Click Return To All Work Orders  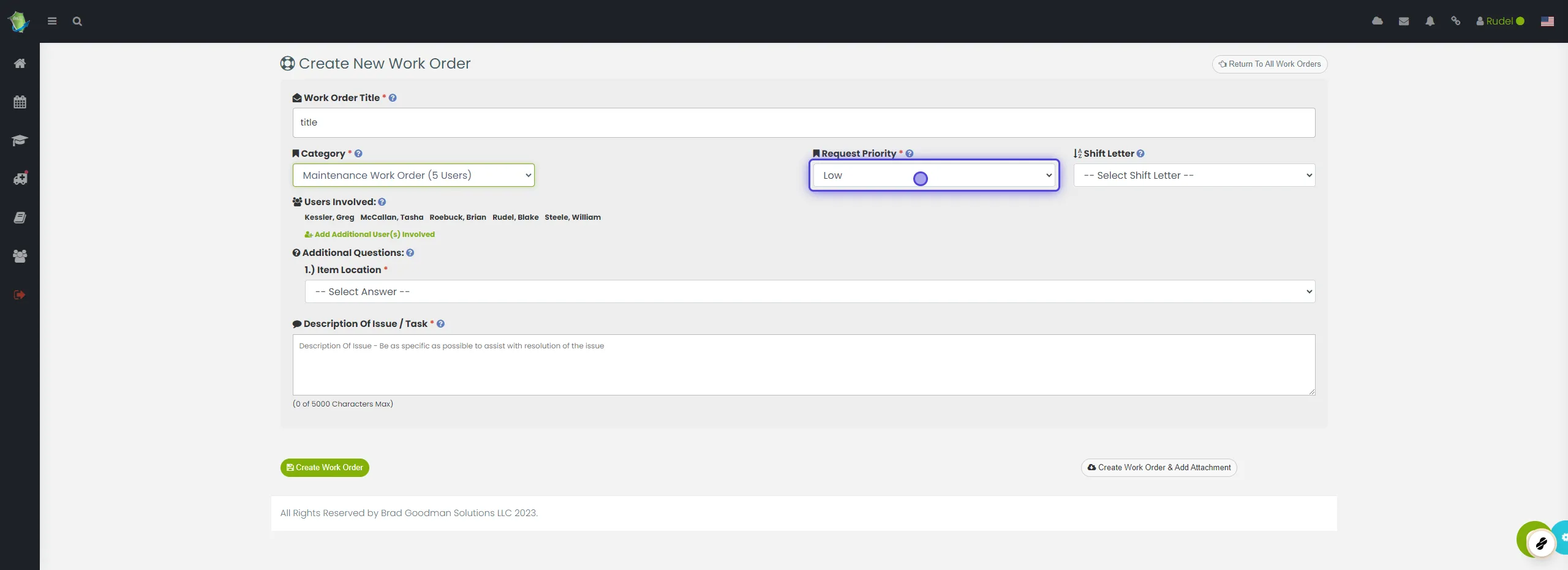[1270, 64]
